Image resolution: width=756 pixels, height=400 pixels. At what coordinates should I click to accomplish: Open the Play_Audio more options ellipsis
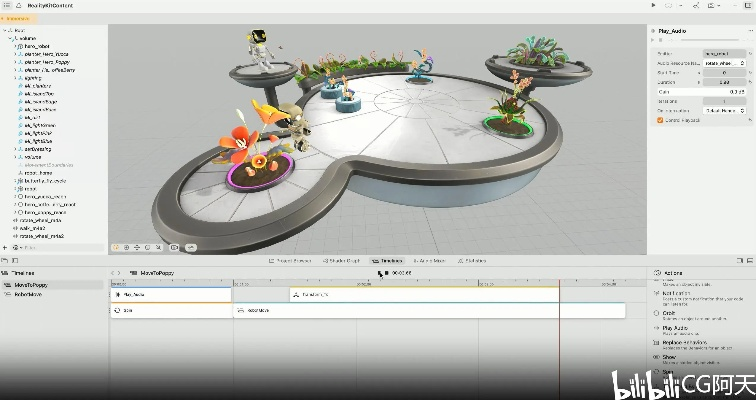[x=750, y=31]
